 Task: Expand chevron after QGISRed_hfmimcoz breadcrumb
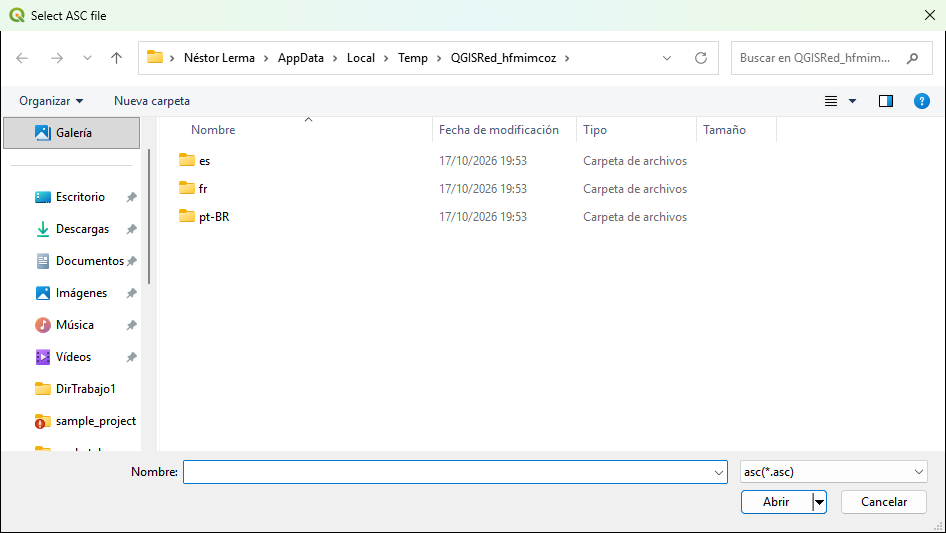click(567, 58)
